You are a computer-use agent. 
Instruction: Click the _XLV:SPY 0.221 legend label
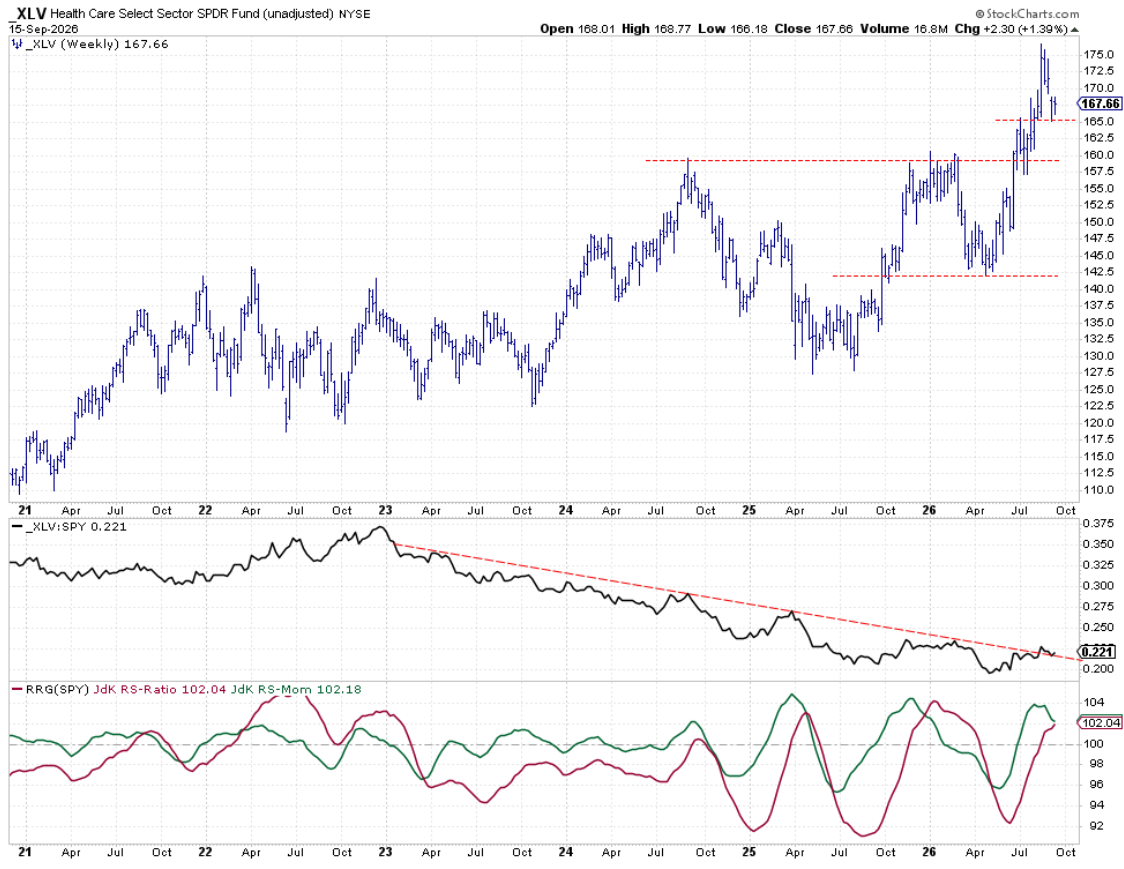pos(76,527)
